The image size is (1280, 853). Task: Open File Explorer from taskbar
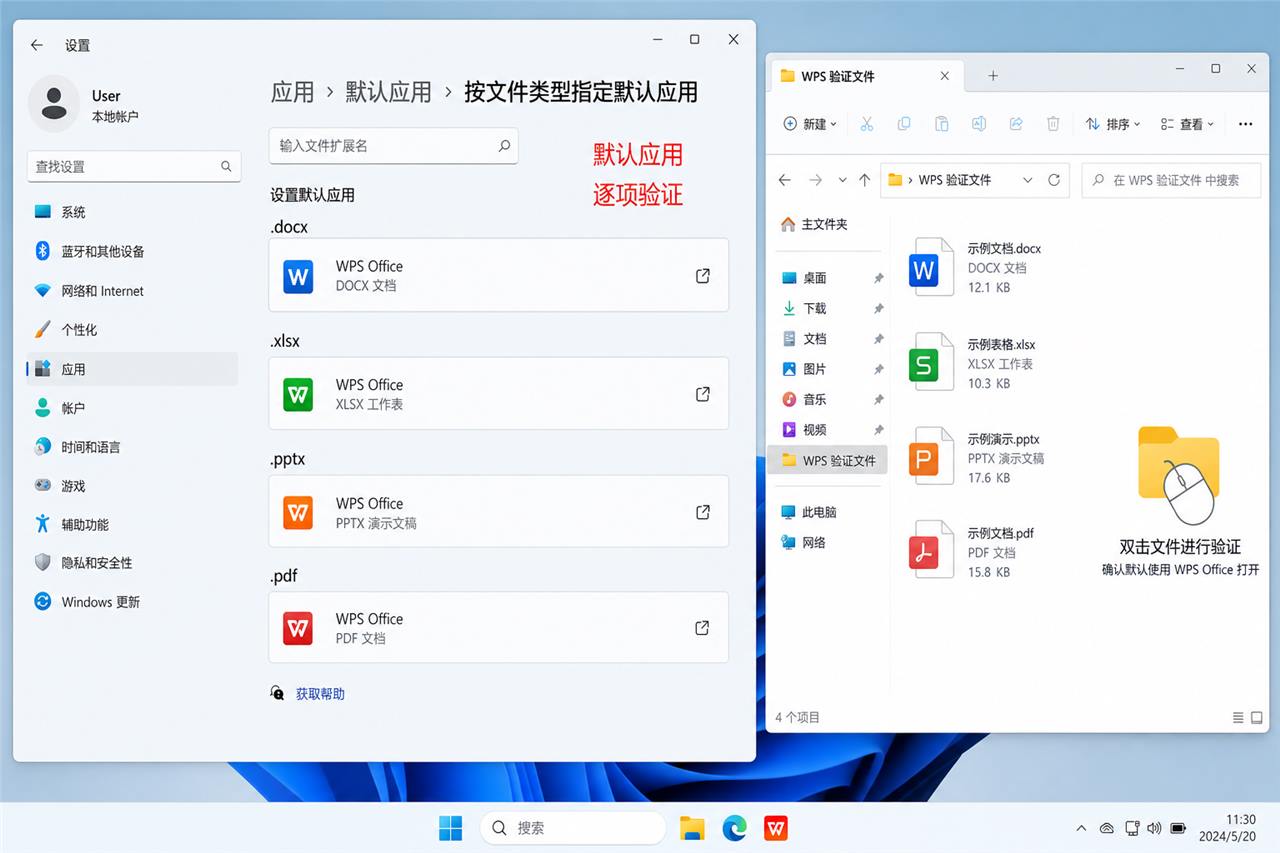tap(692, 828)
